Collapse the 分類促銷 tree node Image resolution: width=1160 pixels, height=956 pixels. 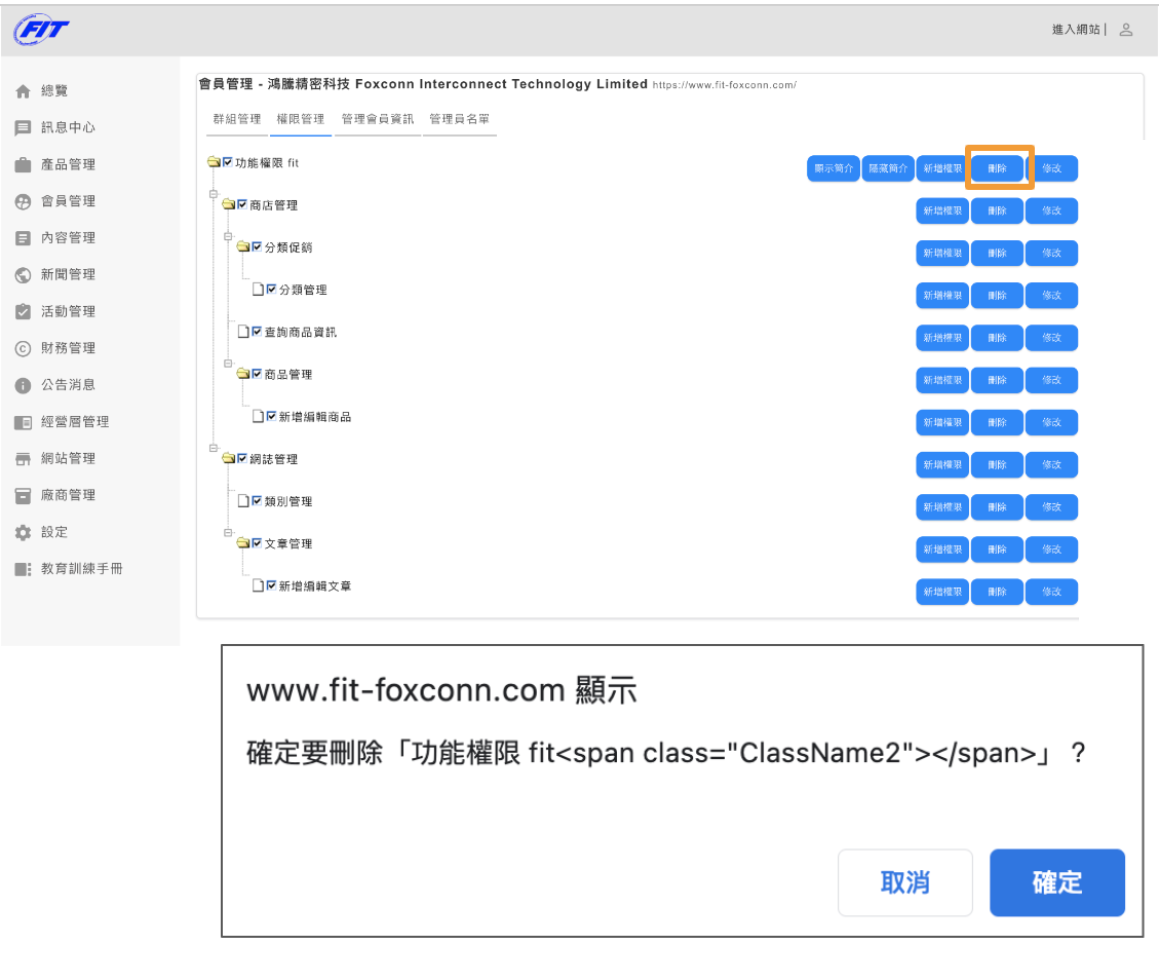click(x=228, y=236)
